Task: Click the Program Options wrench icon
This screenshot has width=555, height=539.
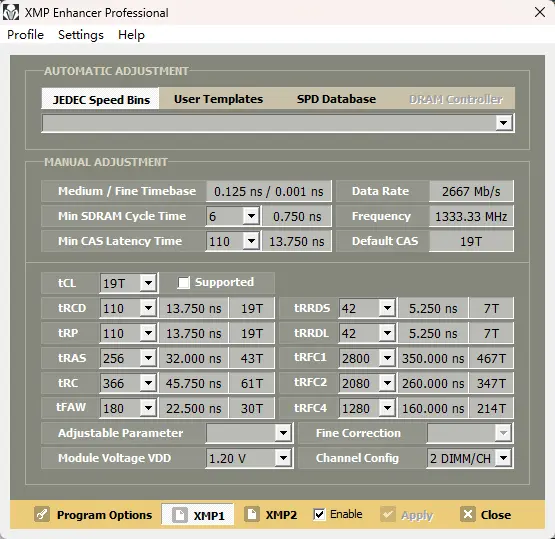Action: pyautogui.click(x=42, y=514)
